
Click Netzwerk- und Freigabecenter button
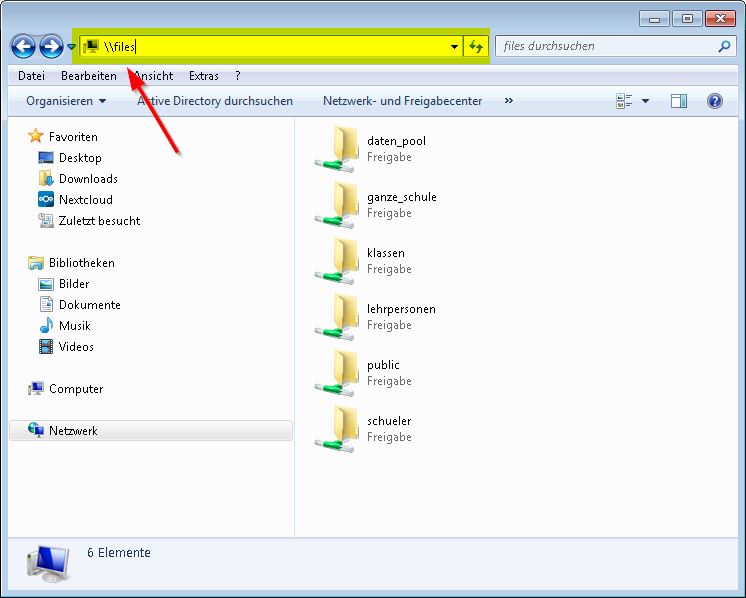click(x=402, y=101)
